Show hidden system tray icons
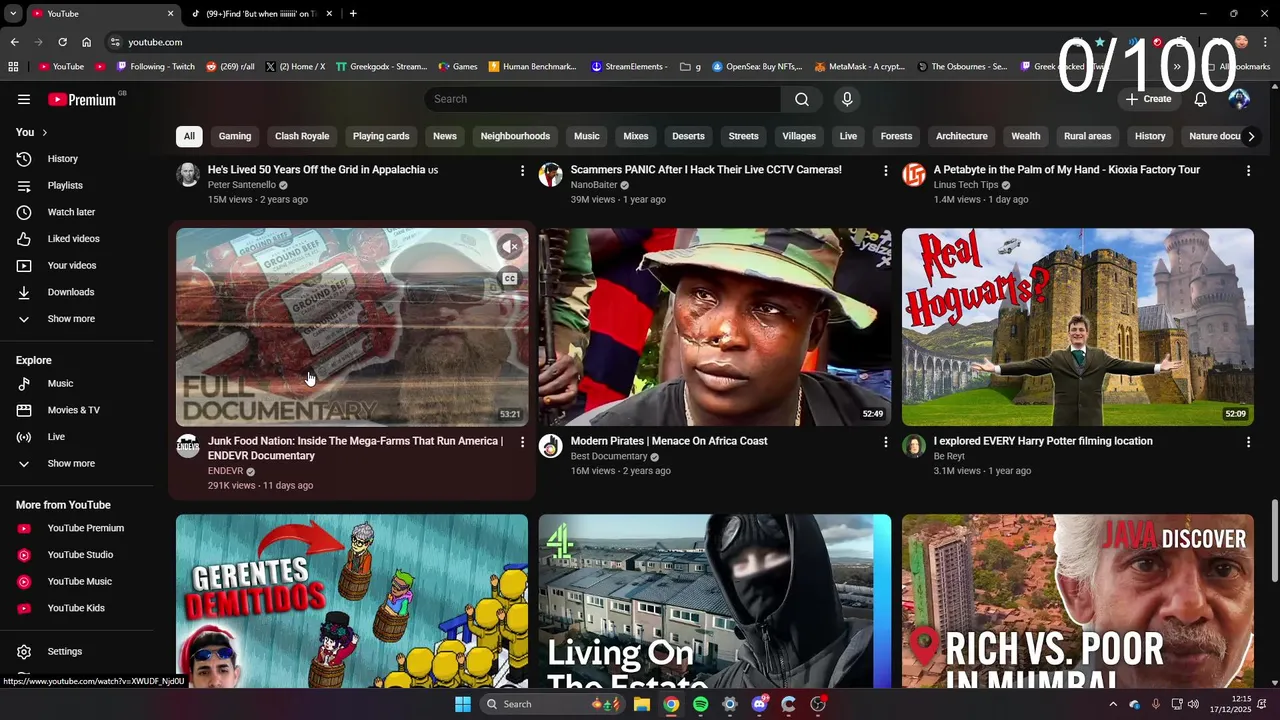1280x720 pixels. point(1113,704)
